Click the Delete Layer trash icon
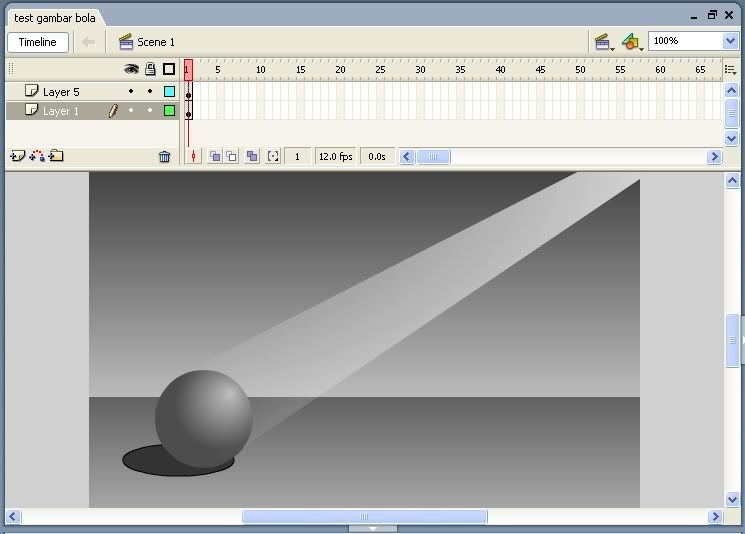 pos(164,156)
